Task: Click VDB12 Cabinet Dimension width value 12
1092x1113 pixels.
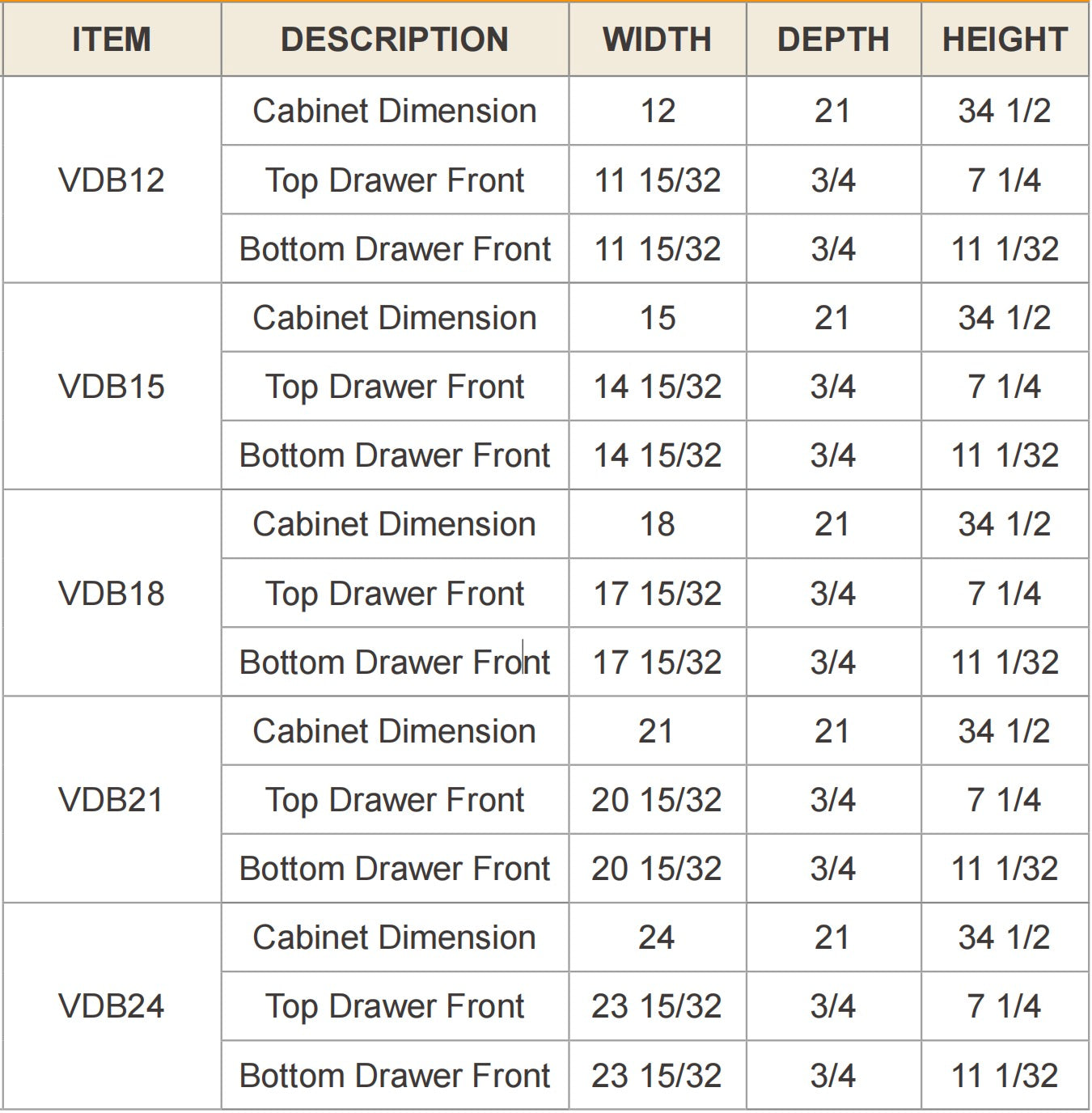Action: [x=657, y=111]
